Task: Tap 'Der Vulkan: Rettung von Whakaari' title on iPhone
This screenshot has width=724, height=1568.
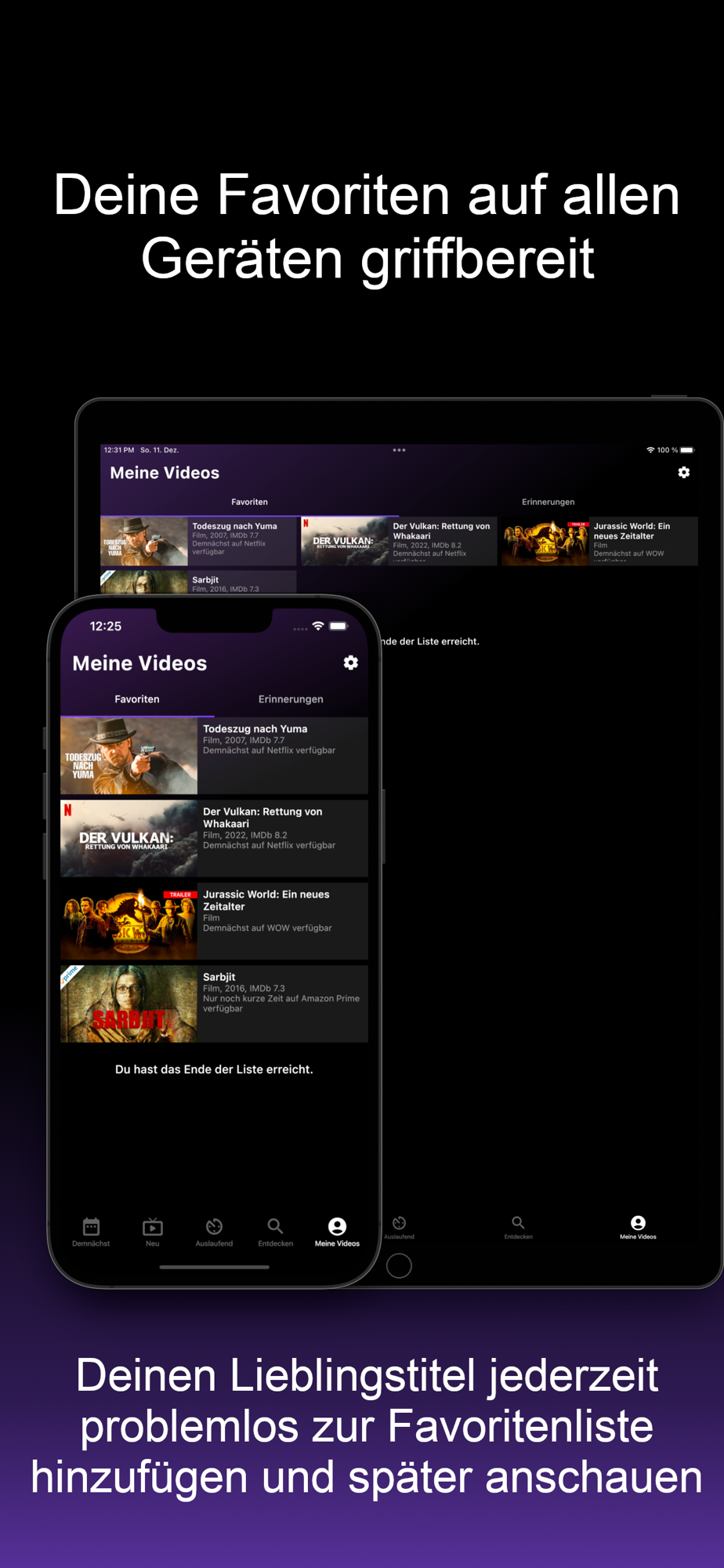Action: coord(262,818)
